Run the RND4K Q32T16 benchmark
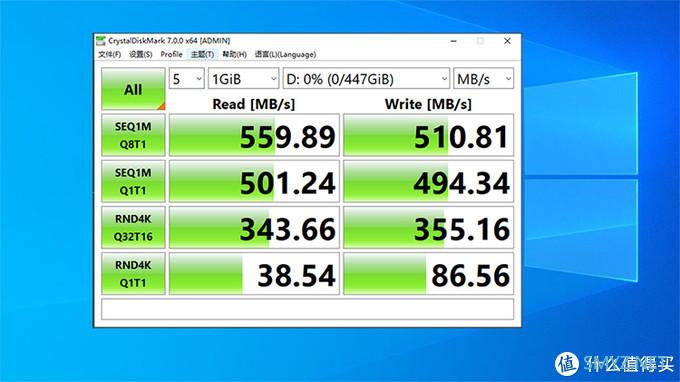This screenshot has width=680, height=382. pyautogui.click(x=133, y=228)
